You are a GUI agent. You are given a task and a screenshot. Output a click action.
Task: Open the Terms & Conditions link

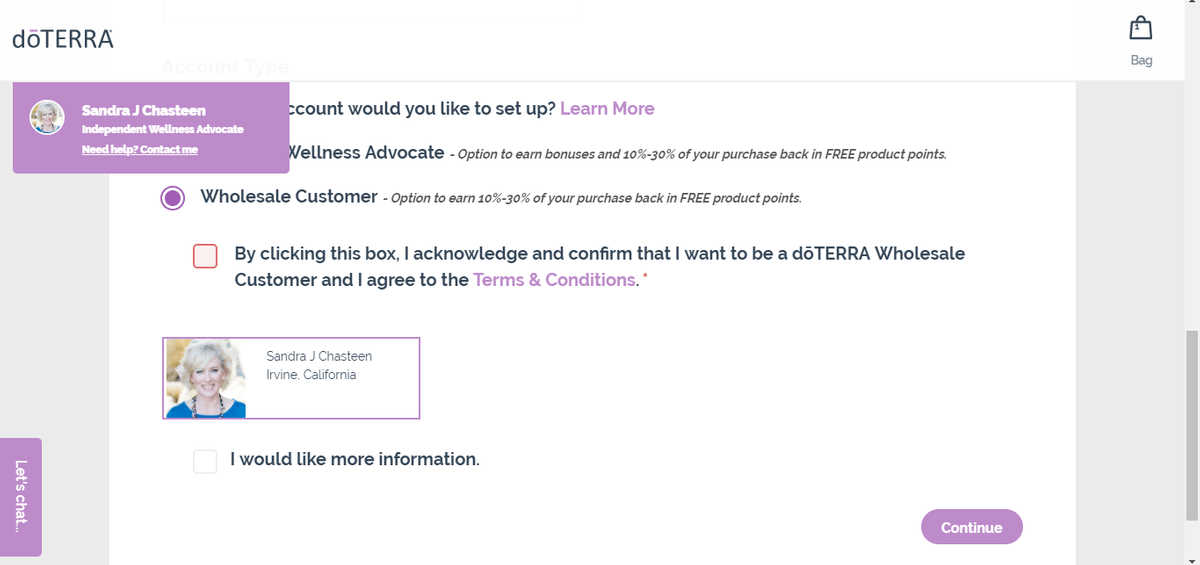click(x=554, y=280)
